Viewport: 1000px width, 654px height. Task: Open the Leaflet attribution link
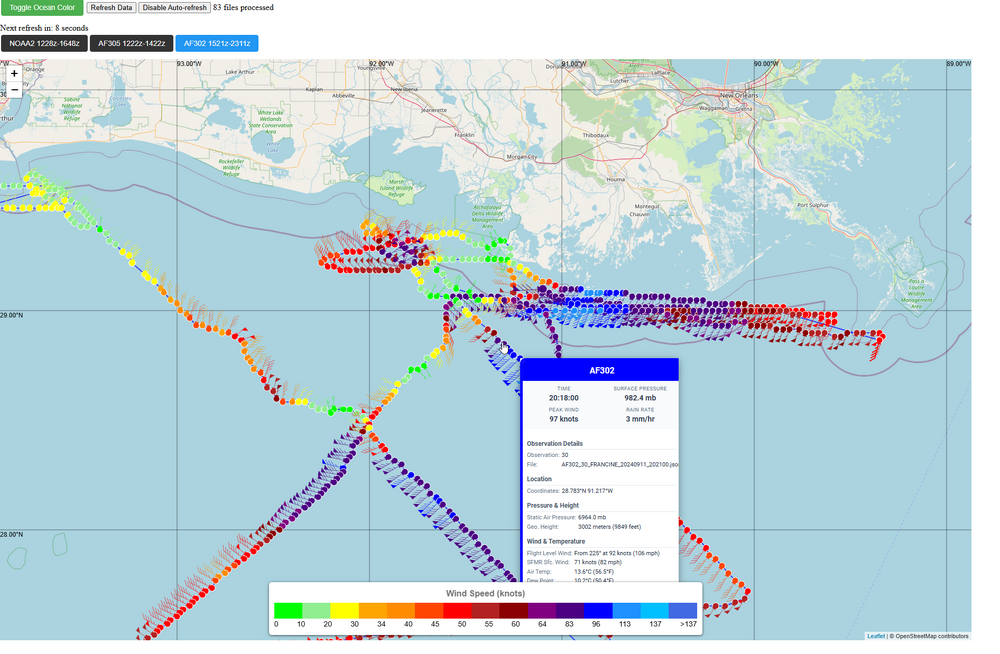click(875, 635)
